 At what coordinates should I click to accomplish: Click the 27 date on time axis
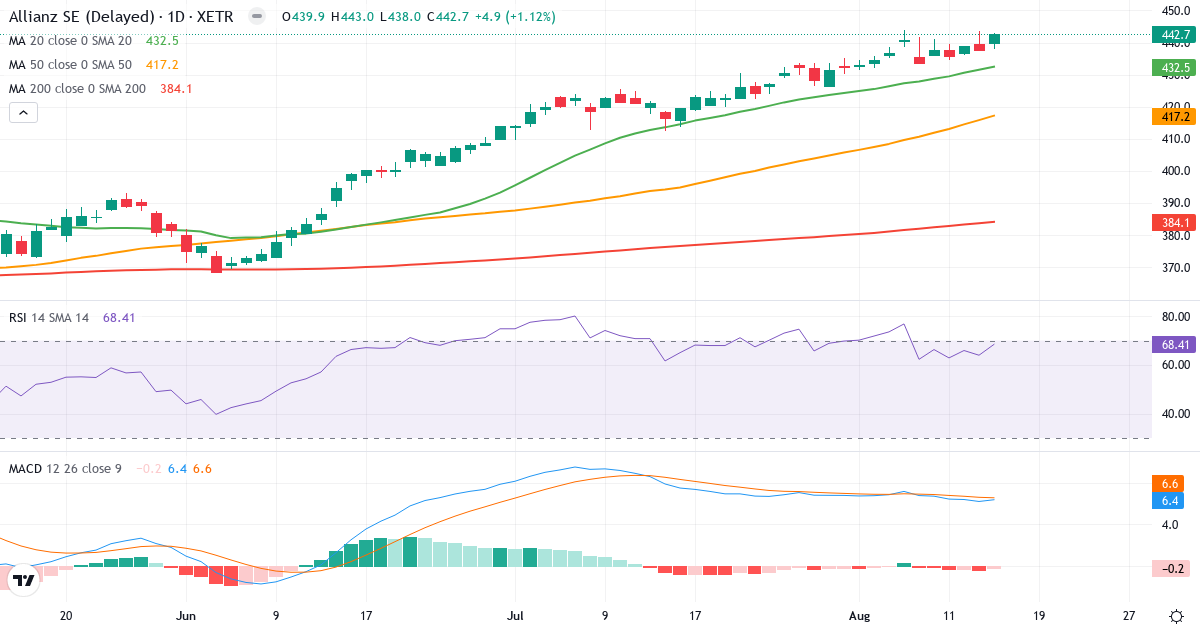coord(1128,616)
